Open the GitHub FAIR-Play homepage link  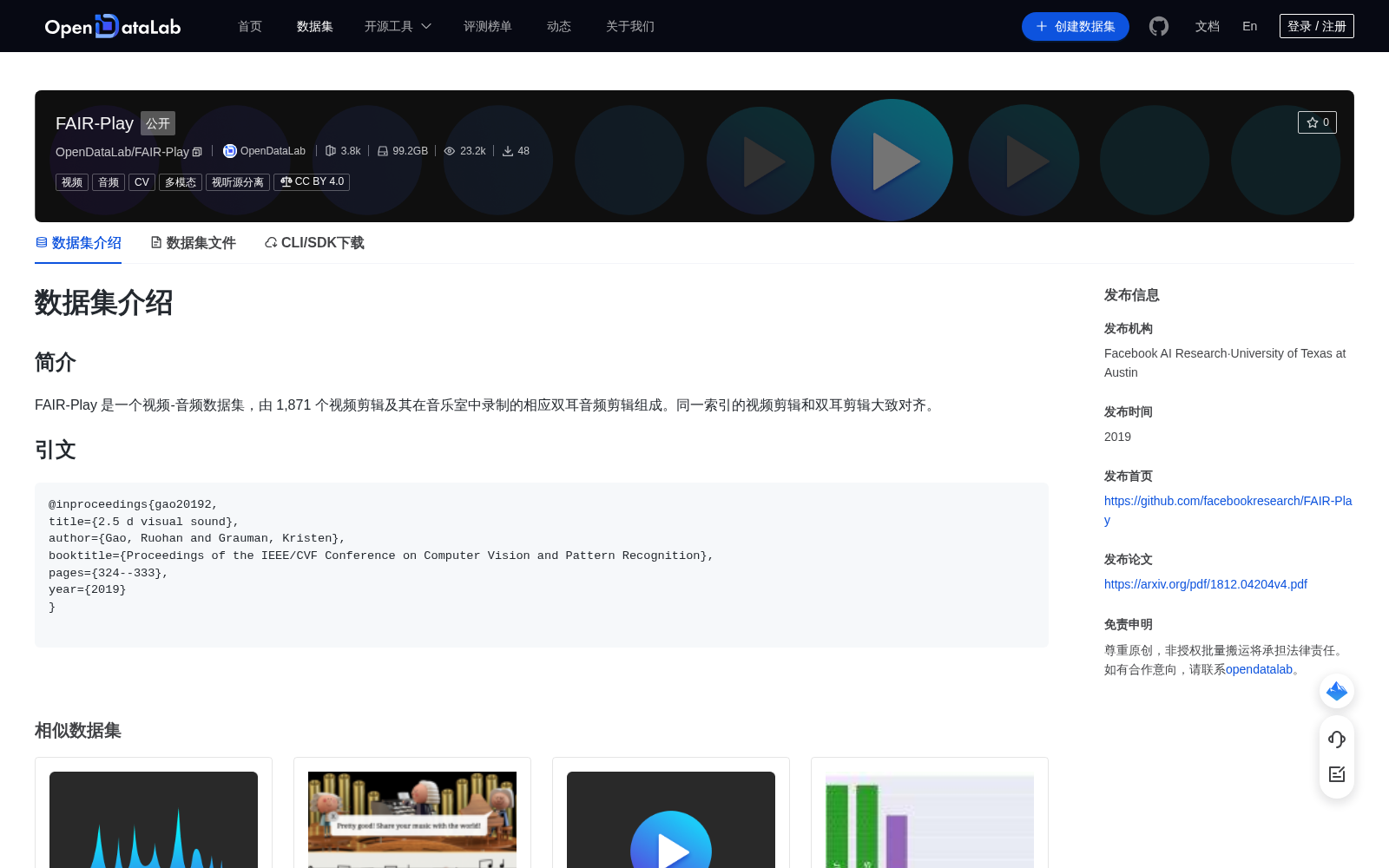pos(1228,510)
